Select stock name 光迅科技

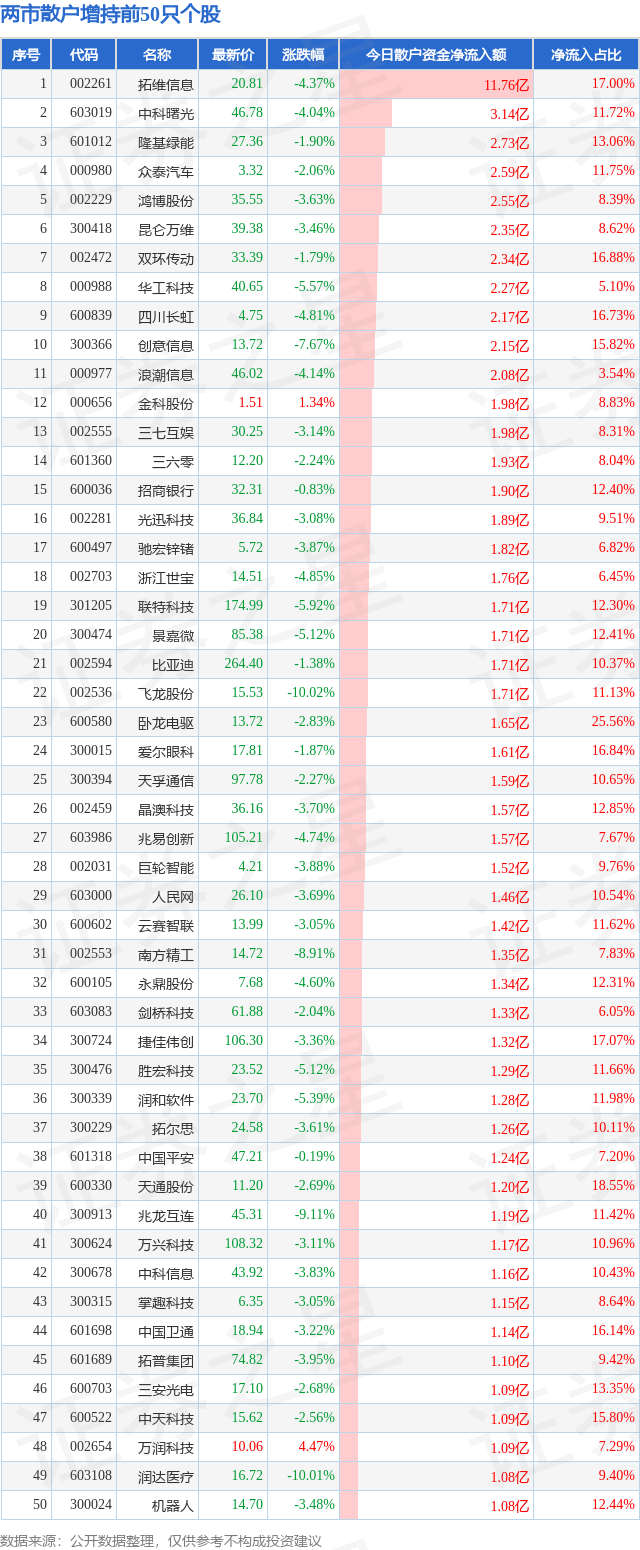pos(166,519)
